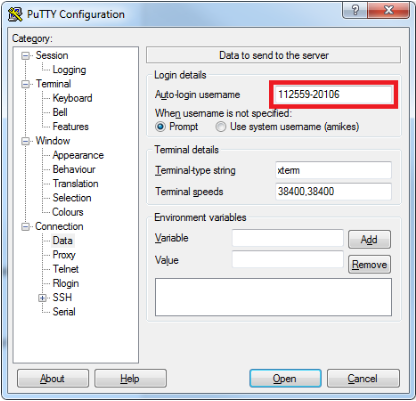Select Features in the category tree
The image size is (416, 401).
point(71,127)
